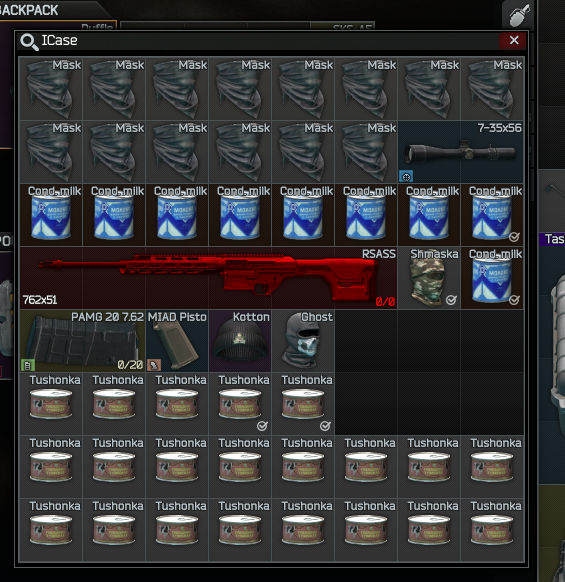Screen dimensions: 565x582
Task: Click the 762x51 caliber label on RSASS
Action: click(x=40, y=300)
